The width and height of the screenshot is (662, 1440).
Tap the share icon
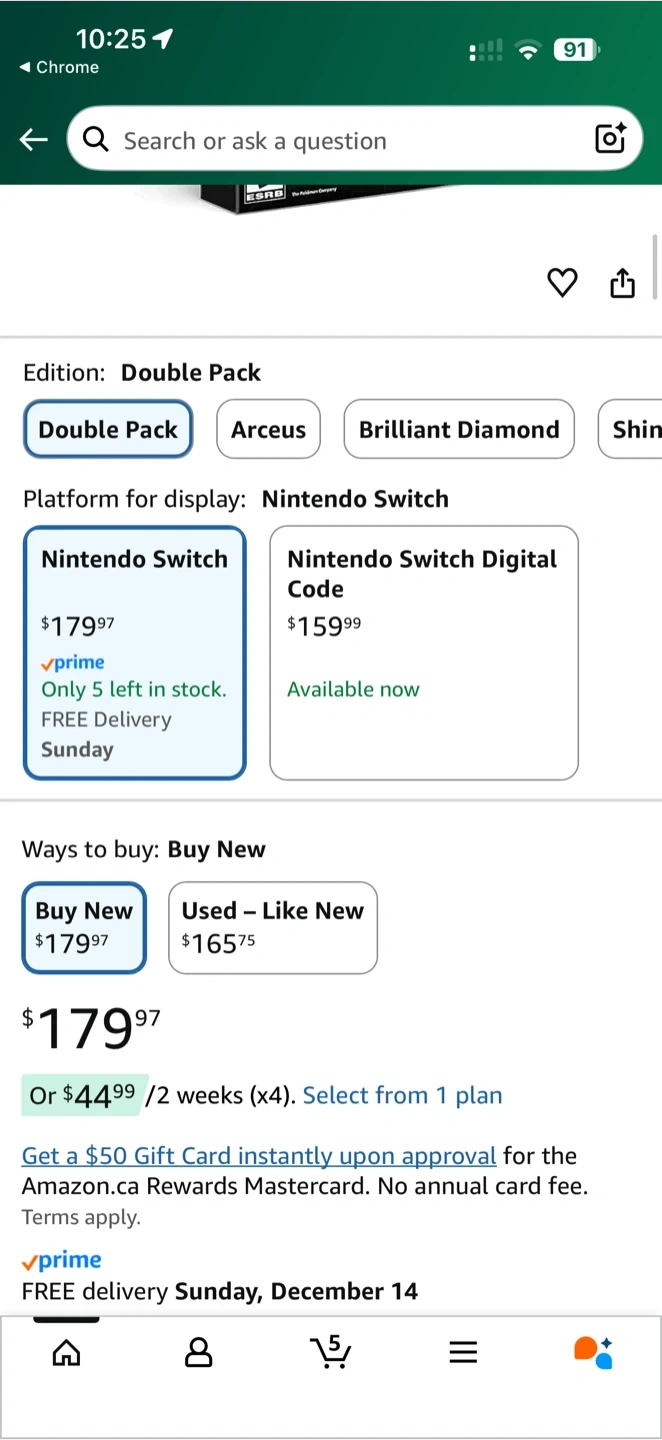pos(622,283)
